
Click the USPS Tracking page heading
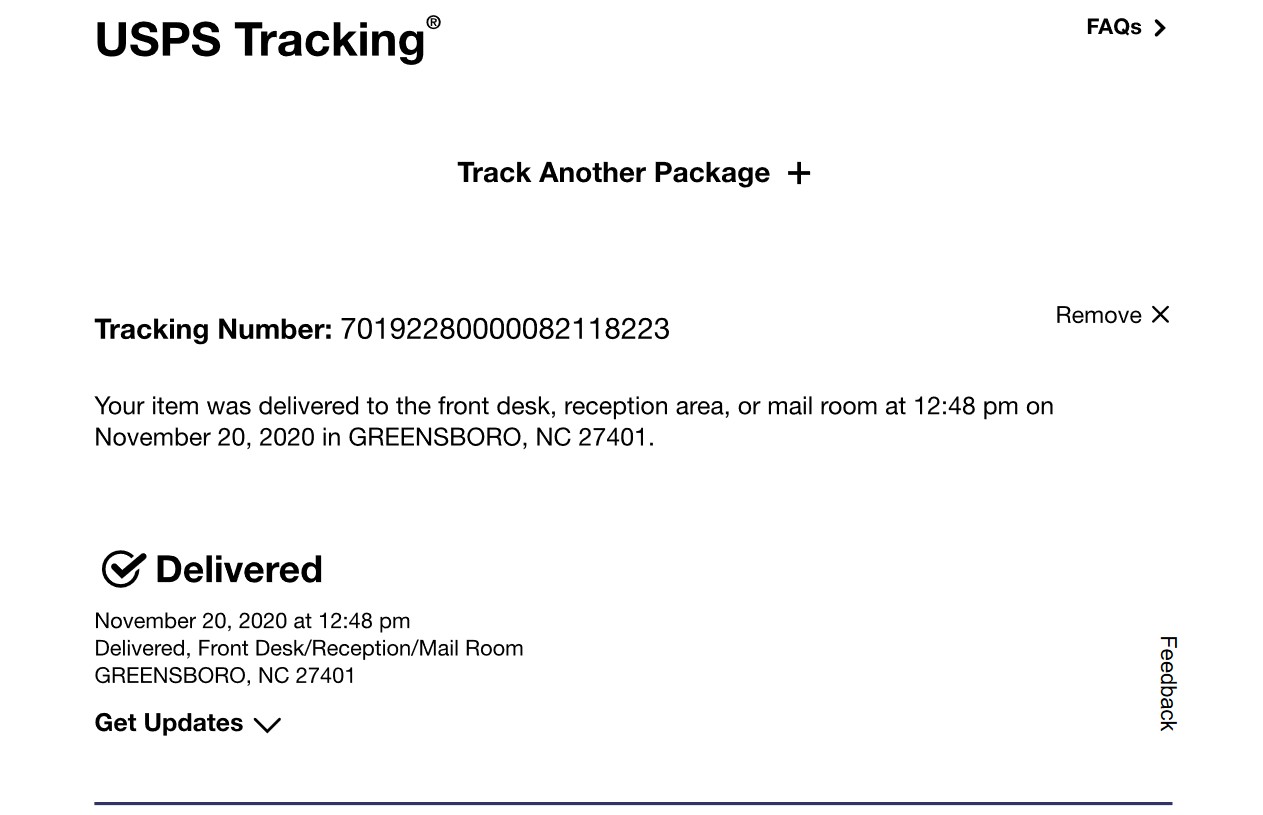(267, 39)
